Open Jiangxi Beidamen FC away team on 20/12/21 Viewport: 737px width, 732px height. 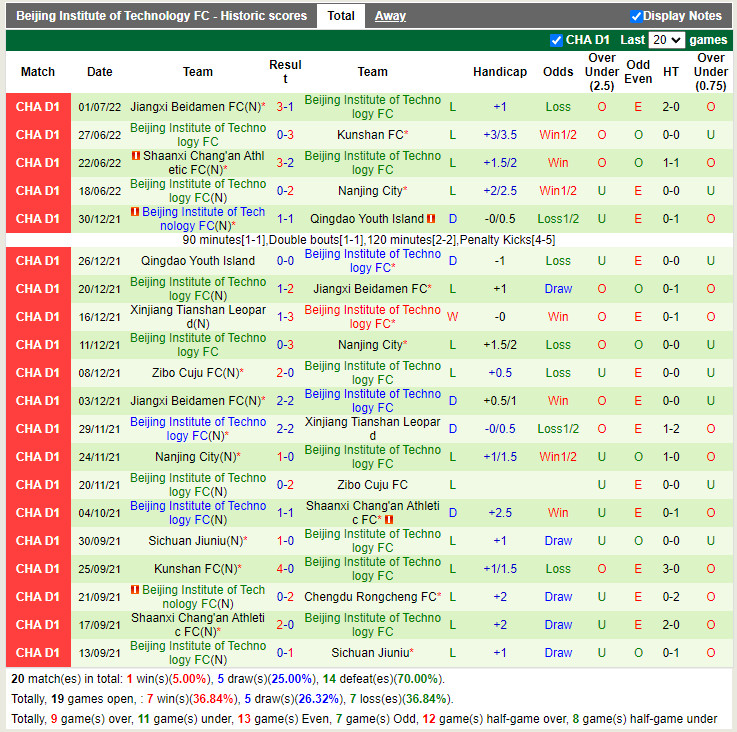(370, 289)
